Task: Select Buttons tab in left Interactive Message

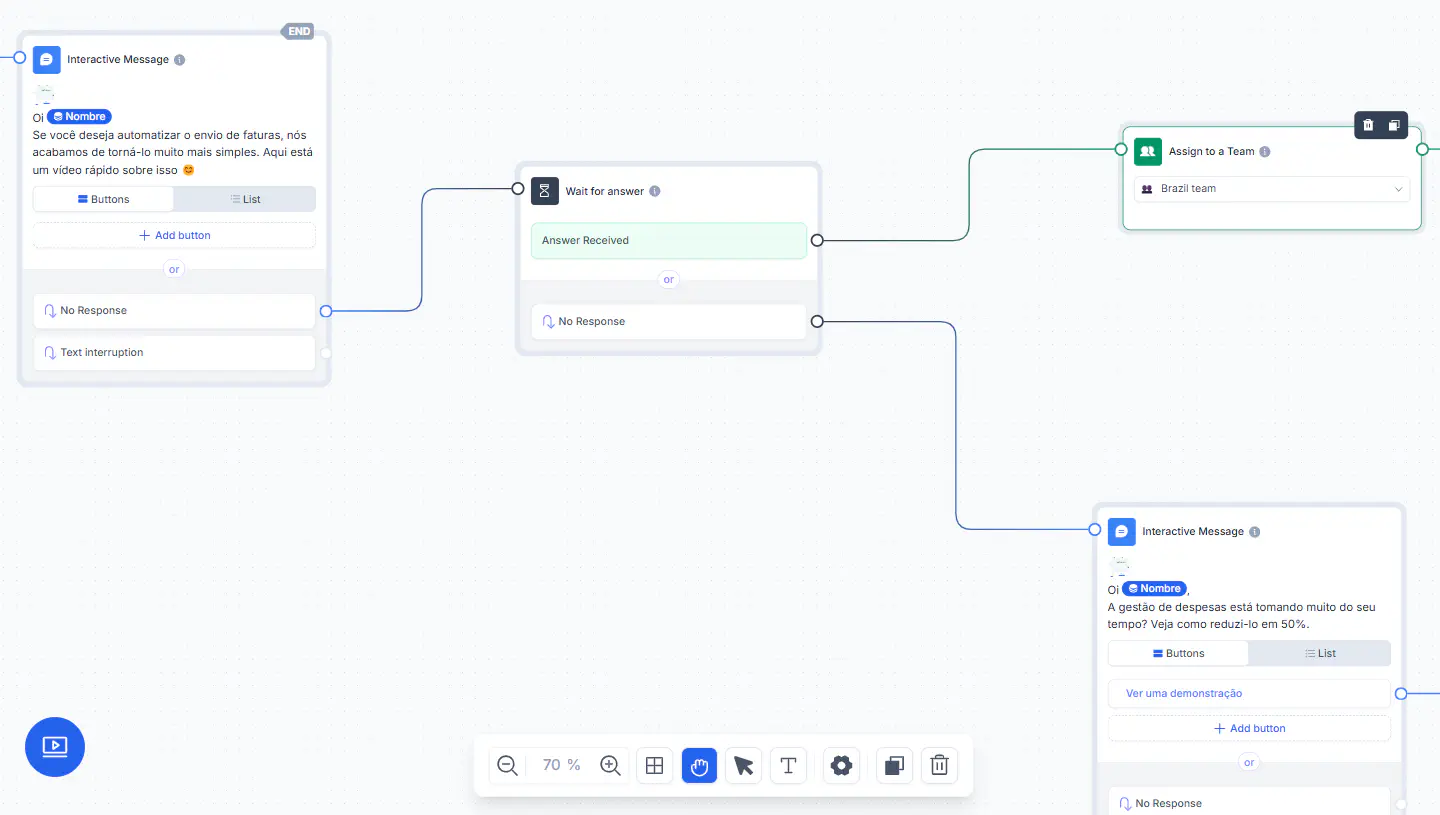Action: tap(104, 199)
